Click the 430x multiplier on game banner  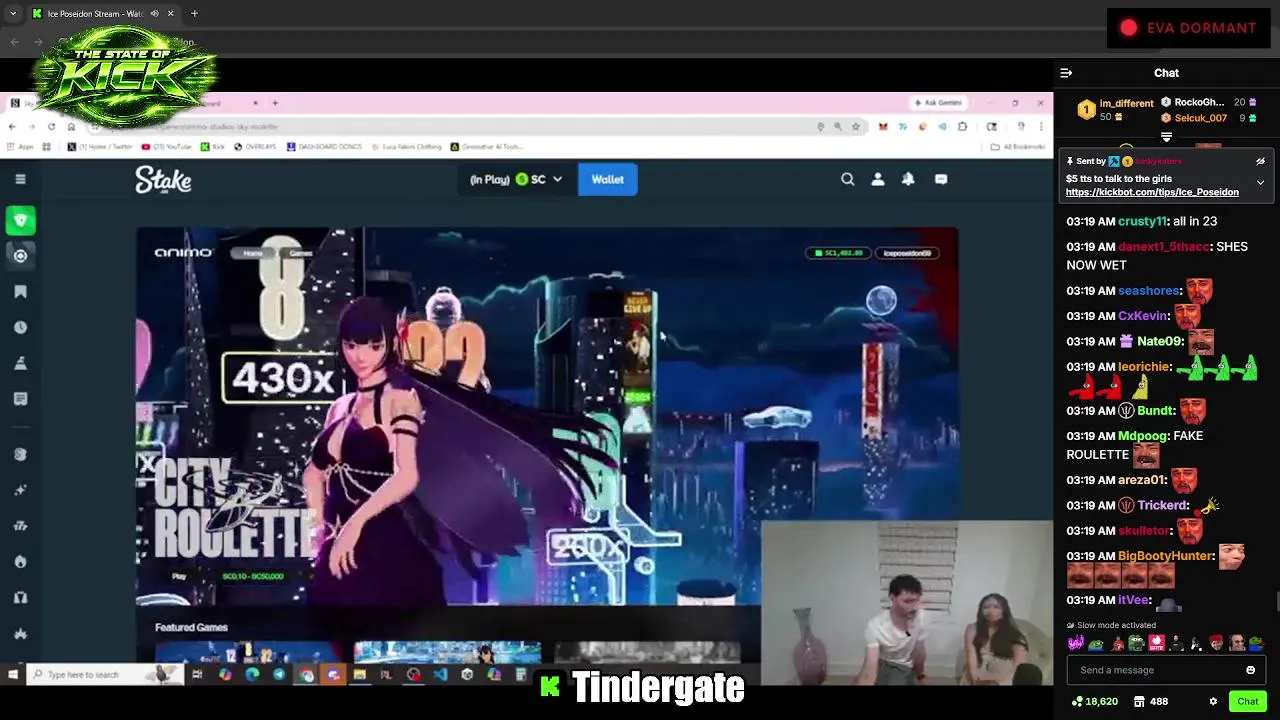pos(283,378)
